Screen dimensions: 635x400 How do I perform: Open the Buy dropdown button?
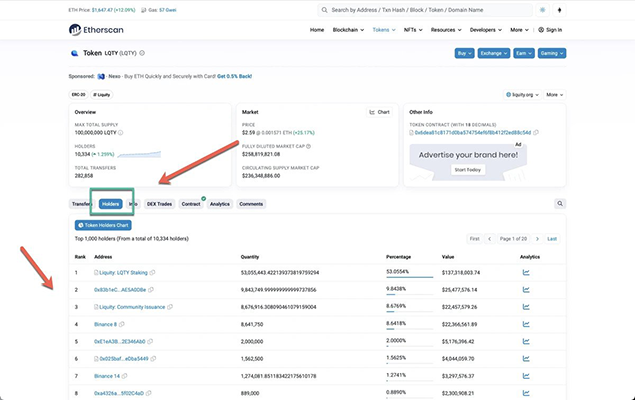pyautogui.click(x=464, y=53)
